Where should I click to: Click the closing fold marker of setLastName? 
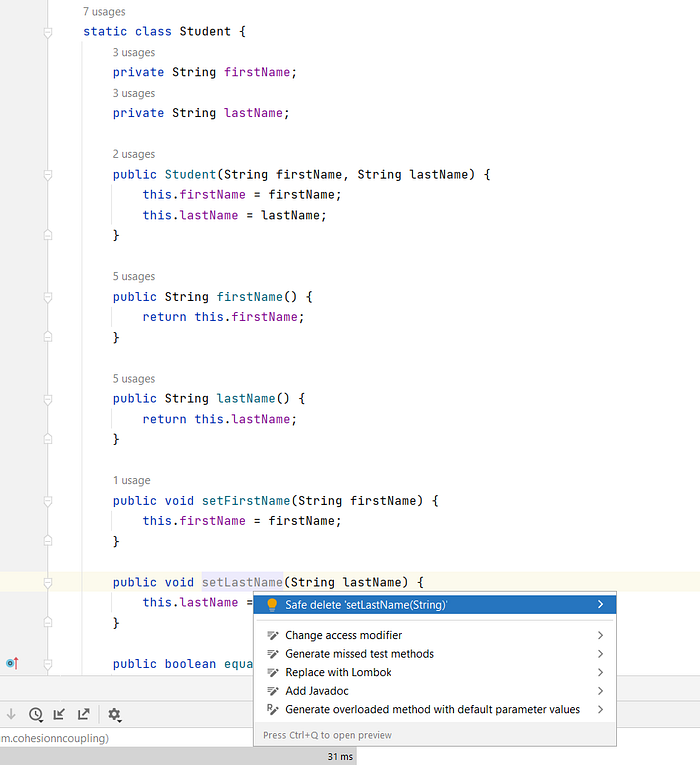[x=48, y=622]
